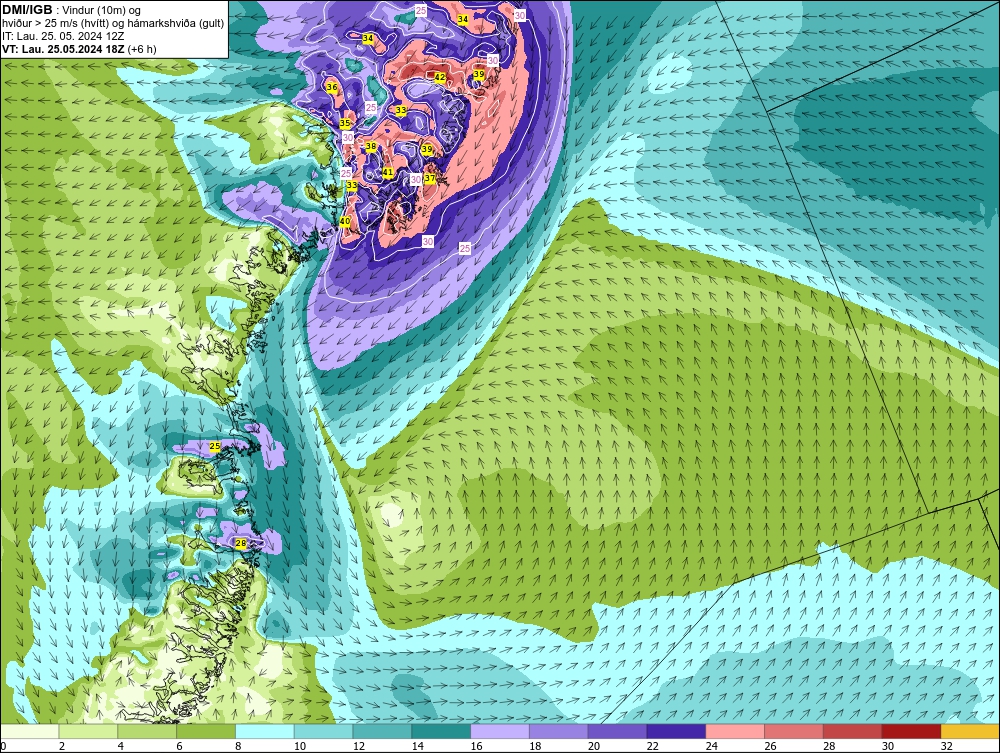This screenshot has height=753, width=1000.
Task: Click the legend tick label '16'
Action: [476, 746]
